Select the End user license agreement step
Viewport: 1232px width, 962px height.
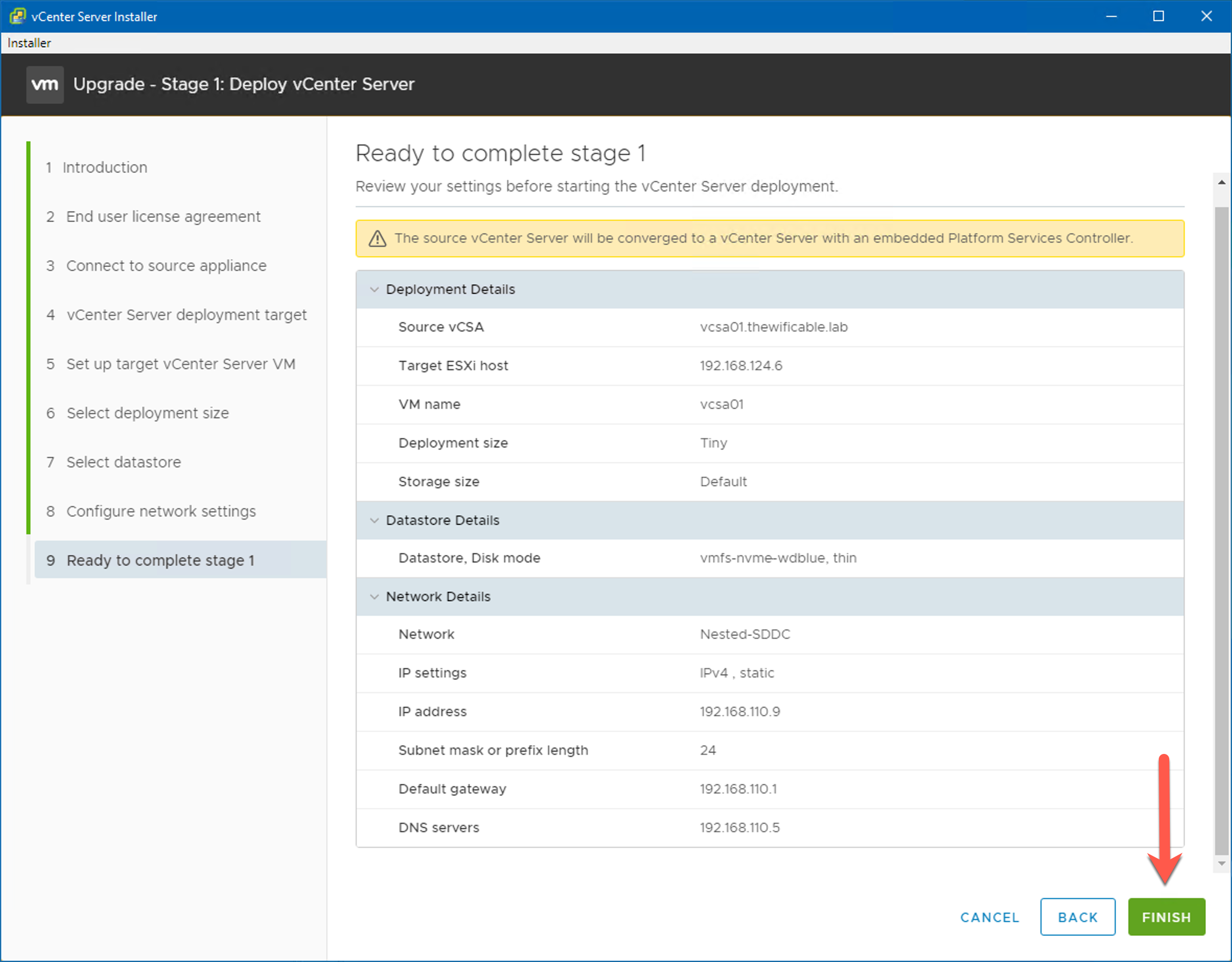163,216
